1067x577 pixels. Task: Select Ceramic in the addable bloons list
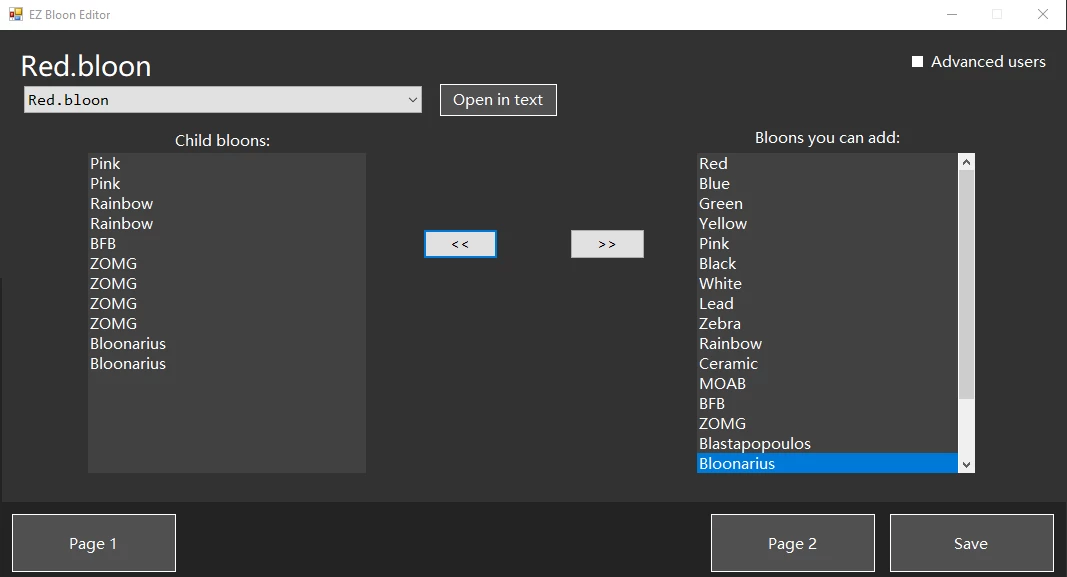(827, 363)
